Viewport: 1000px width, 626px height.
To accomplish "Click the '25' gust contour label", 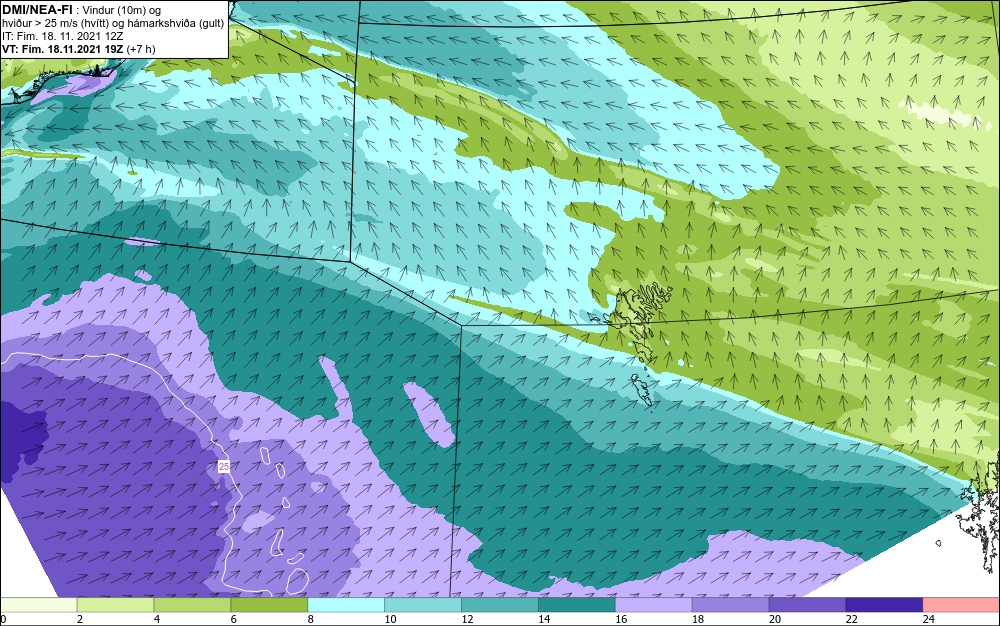I will tap(224, 467).
